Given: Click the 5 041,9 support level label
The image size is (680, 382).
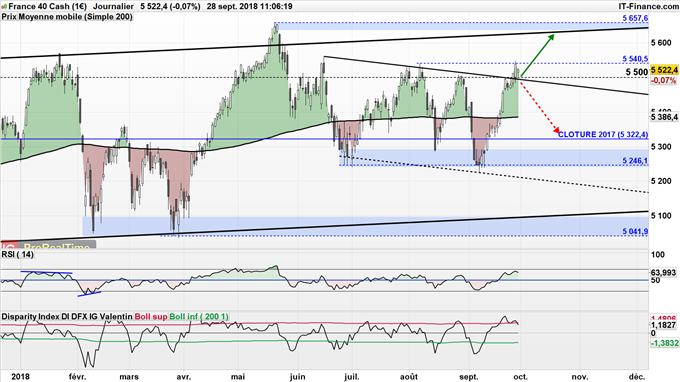Looking at the screenshot, I should coord(635,232).
